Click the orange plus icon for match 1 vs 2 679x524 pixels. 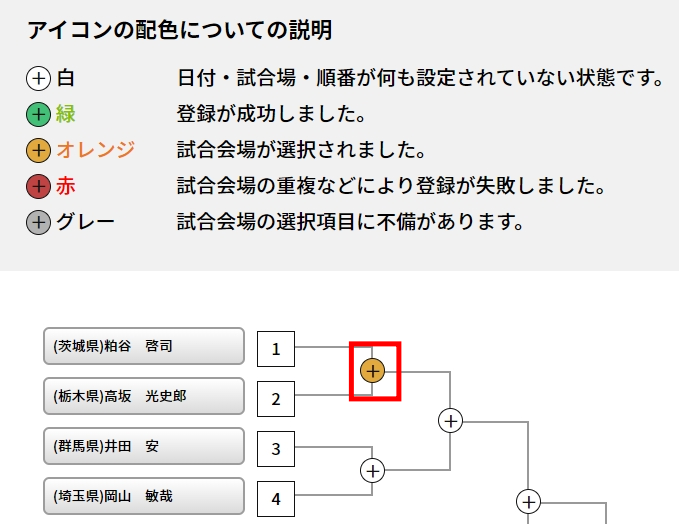pos(373,371)
